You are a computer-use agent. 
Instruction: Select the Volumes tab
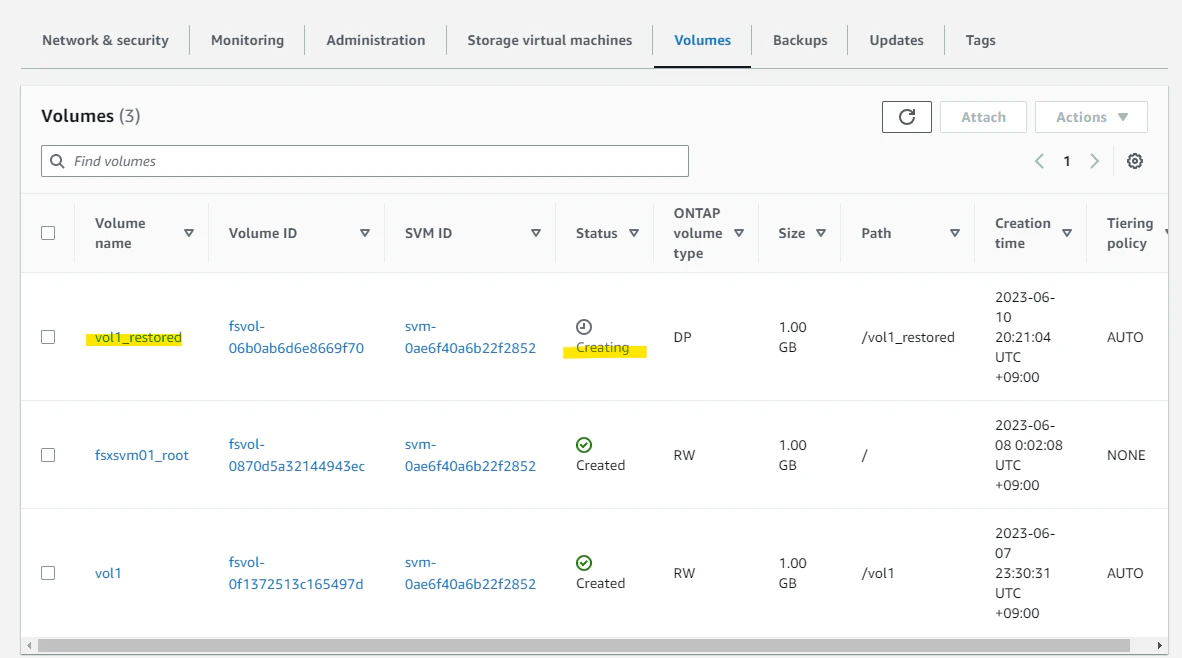coord(703,40)
